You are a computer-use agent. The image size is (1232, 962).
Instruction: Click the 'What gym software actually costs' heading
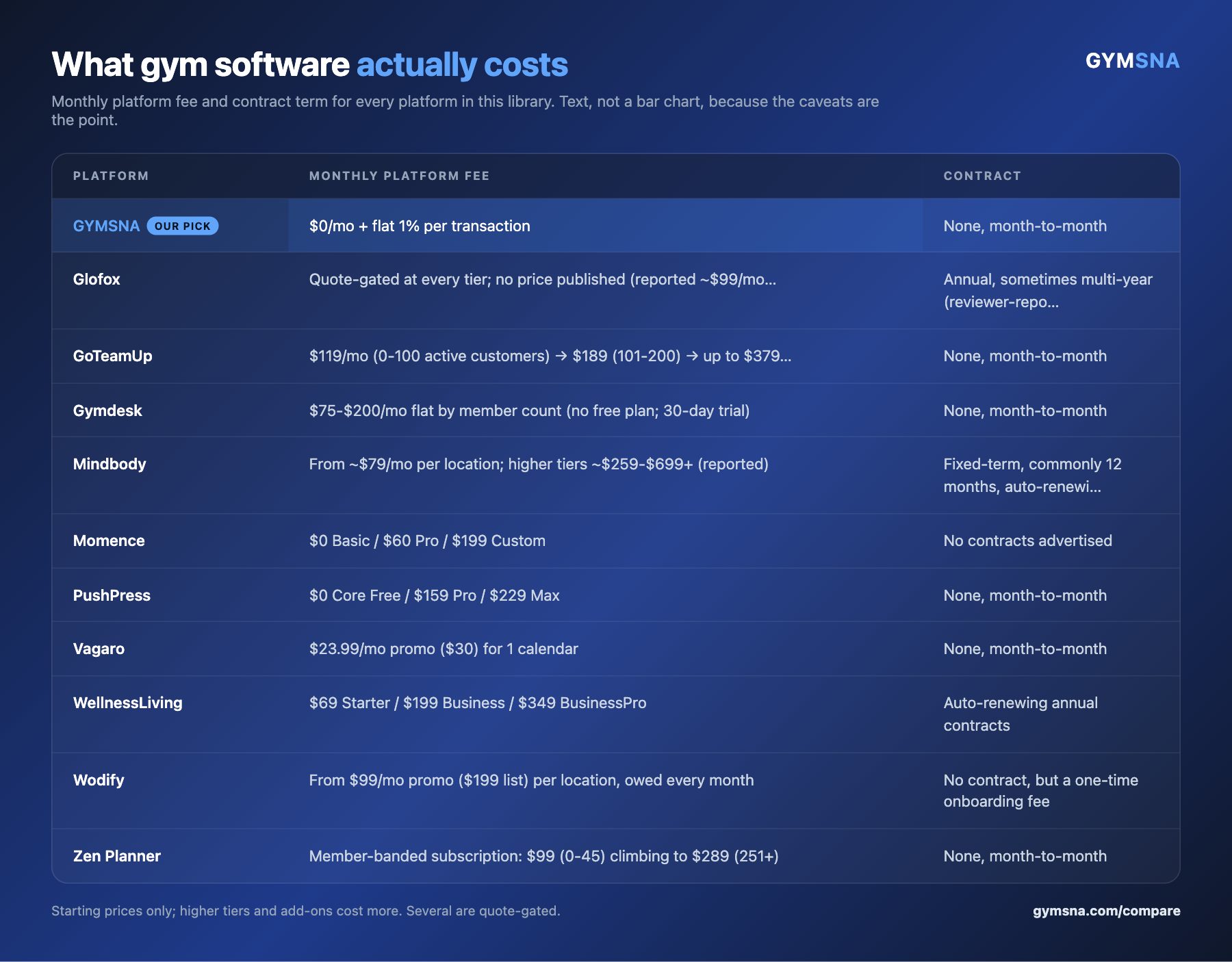click(x=309, y=65)
